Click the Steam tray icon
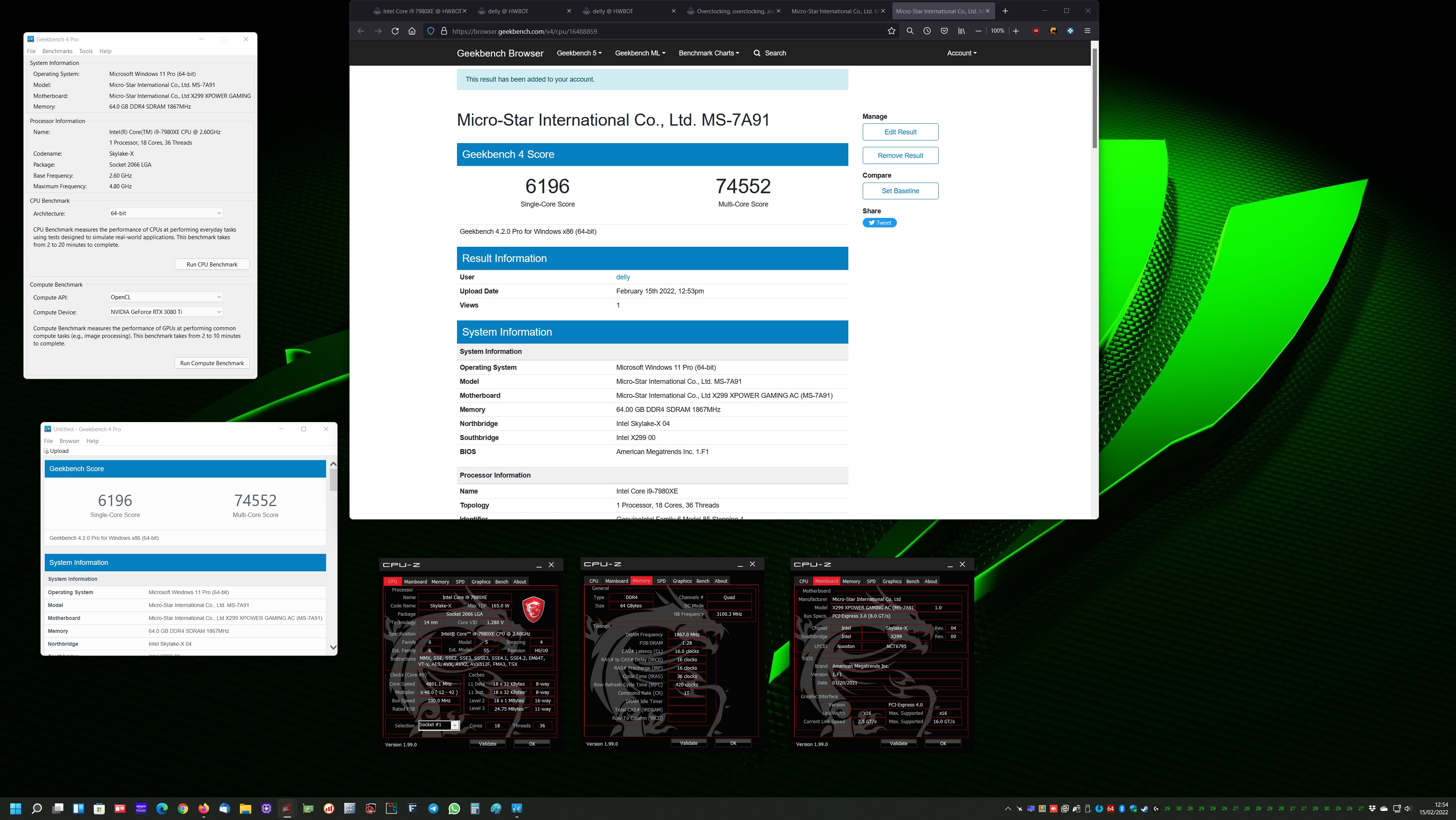Image resolution: width=1456 pixels, height=820 pixels. (x=1144, y=809)
